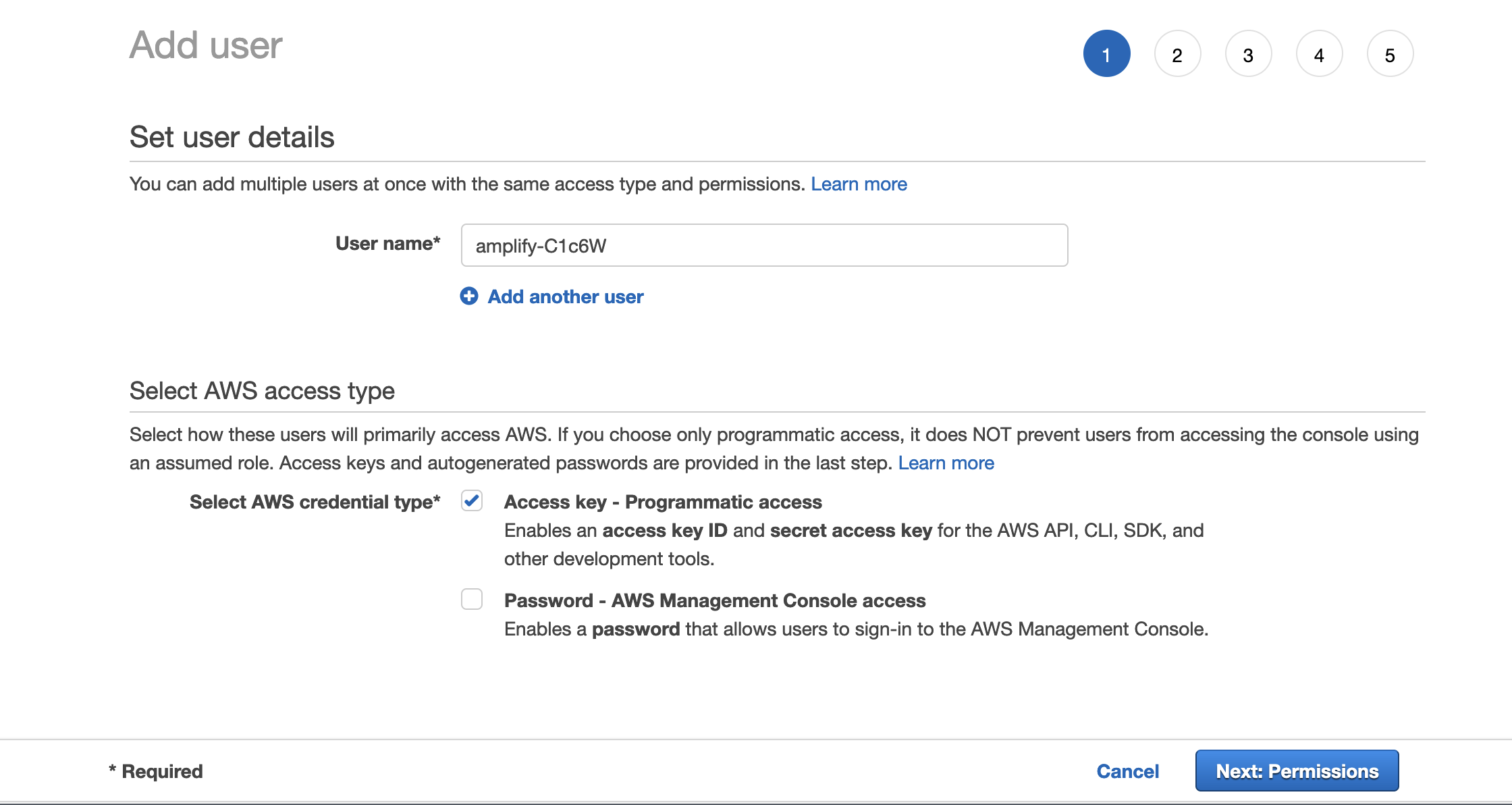Open Learn more link about access type
1512x805 pixels.
tap(946, 463)
